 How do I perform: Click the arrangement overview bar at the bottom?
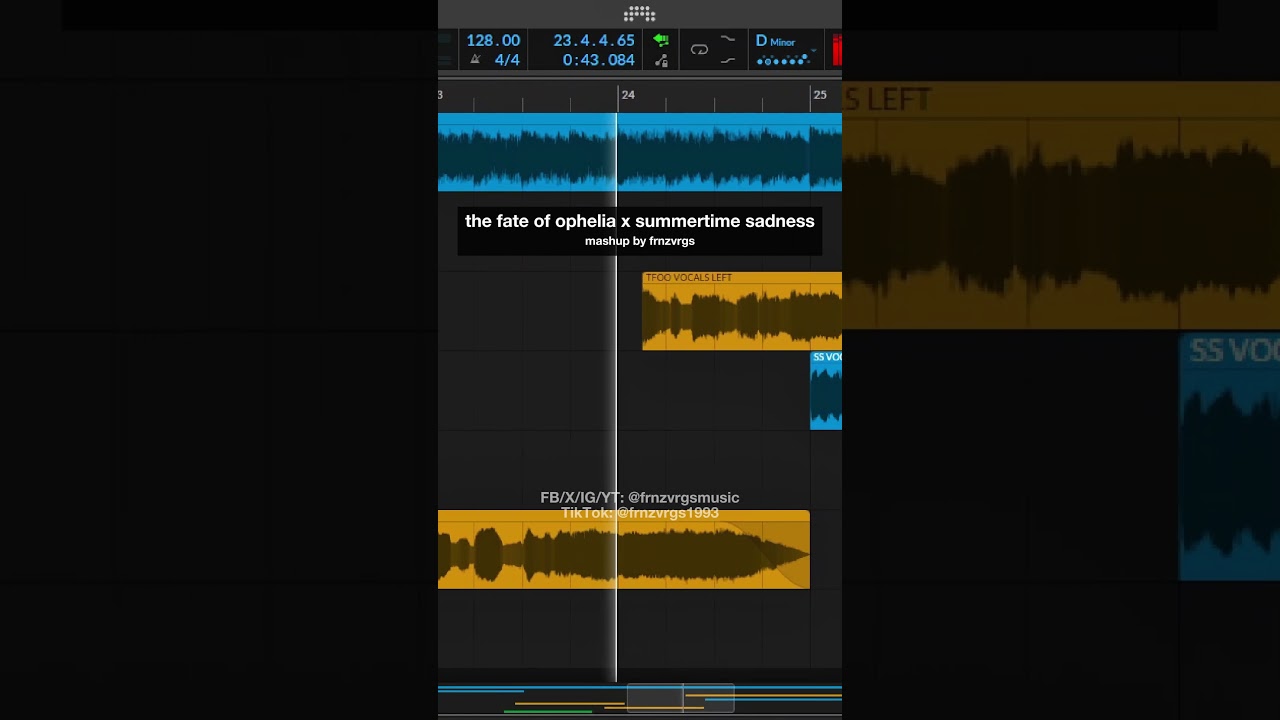[640, 698]
